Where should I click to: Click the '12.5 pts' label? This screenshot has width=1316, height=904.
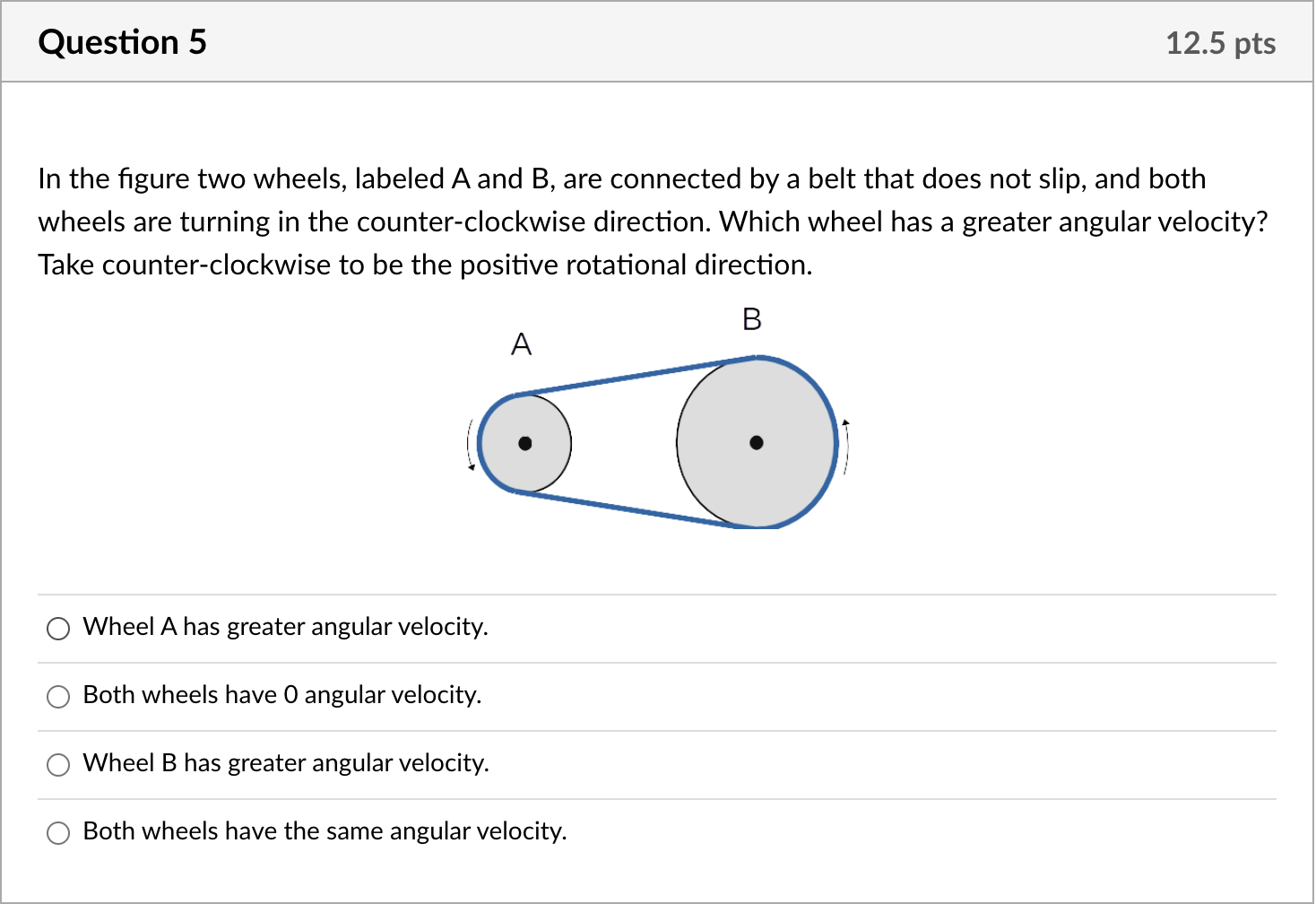click(1221, 42)
